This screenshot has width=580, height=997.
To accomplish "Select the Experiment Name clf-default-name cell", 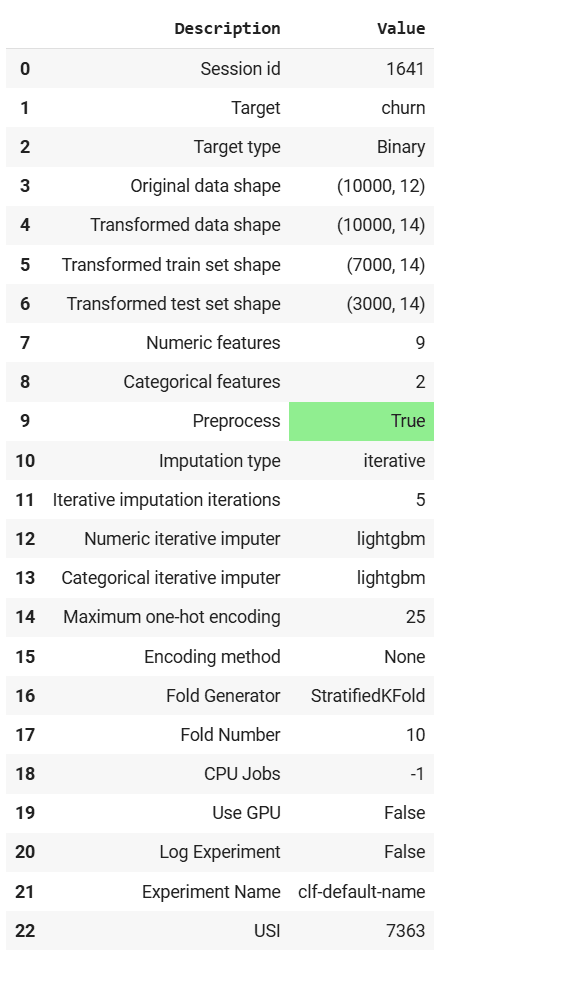I will pyautogui.click(x=361, y=891).
